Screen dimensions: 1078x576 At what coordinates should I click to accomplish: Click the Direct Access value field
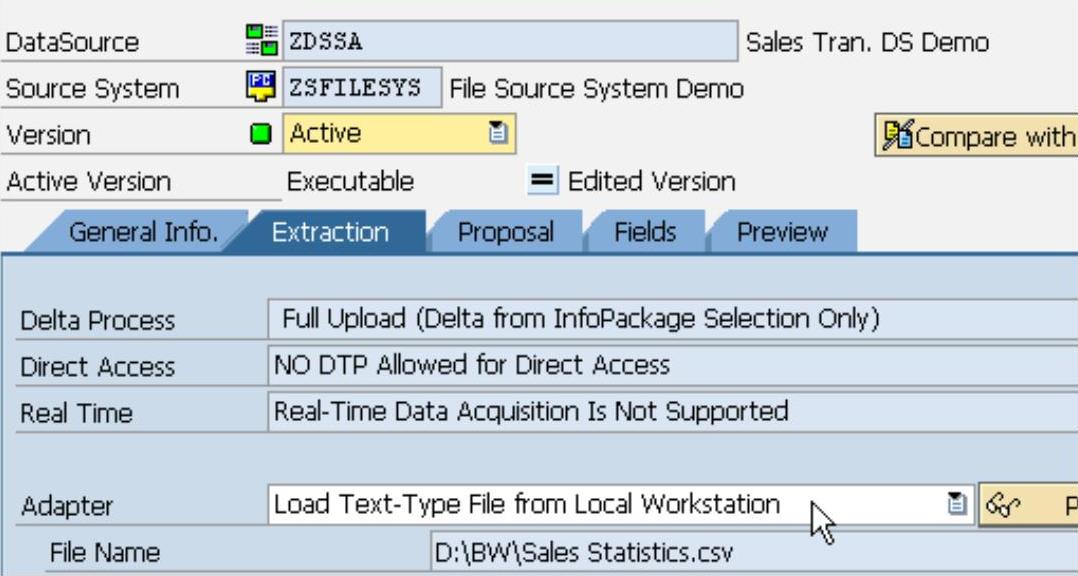coord(670,366)
